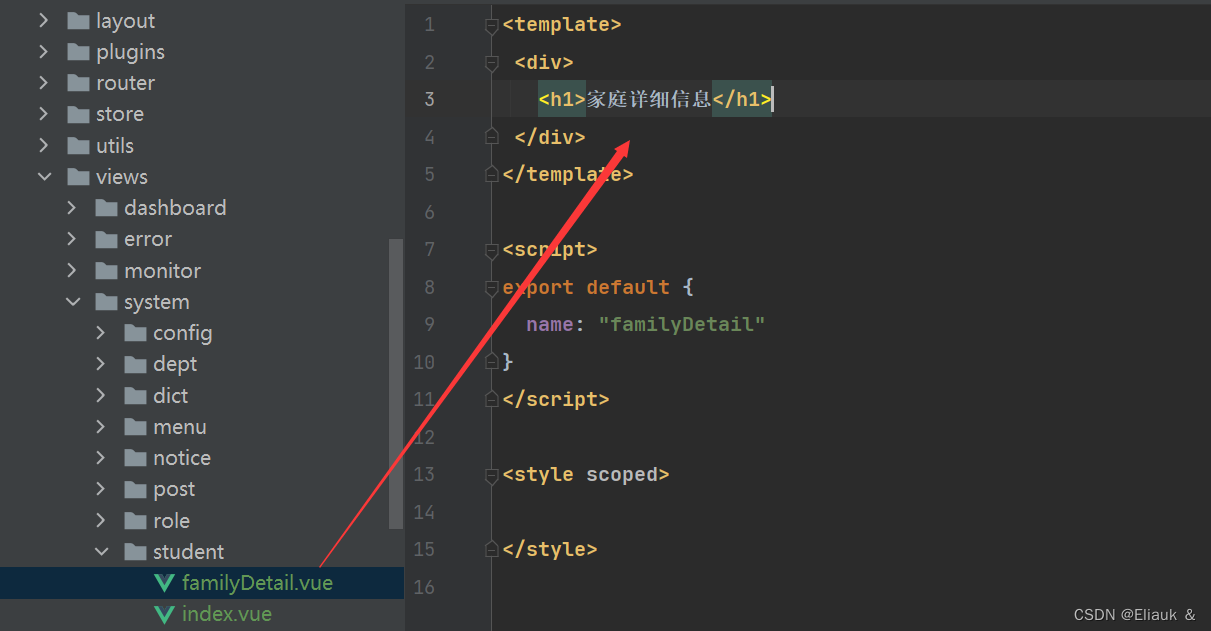Click the 'scoped' attribute on line 13
Image resolution: width=1211 pixels, height=631 pixels.
coord(621,474)
